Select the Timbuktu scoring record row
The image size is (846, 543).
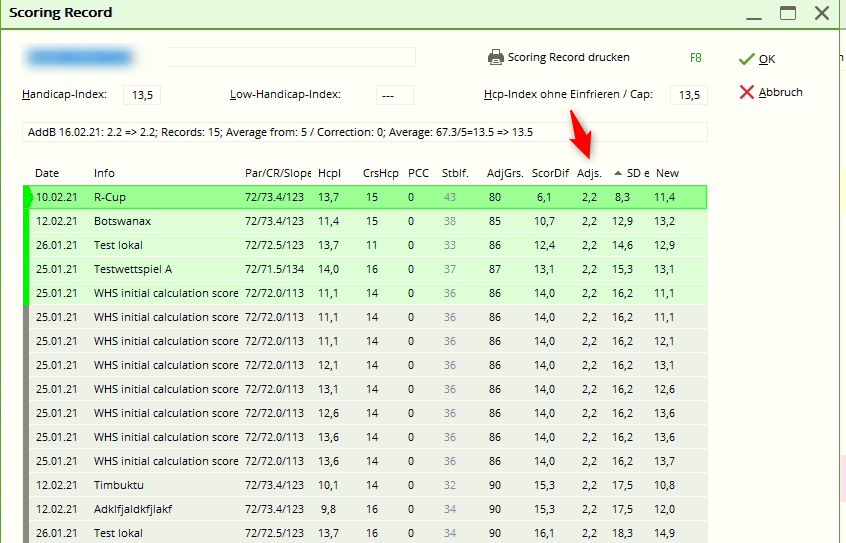coord(120,485)
